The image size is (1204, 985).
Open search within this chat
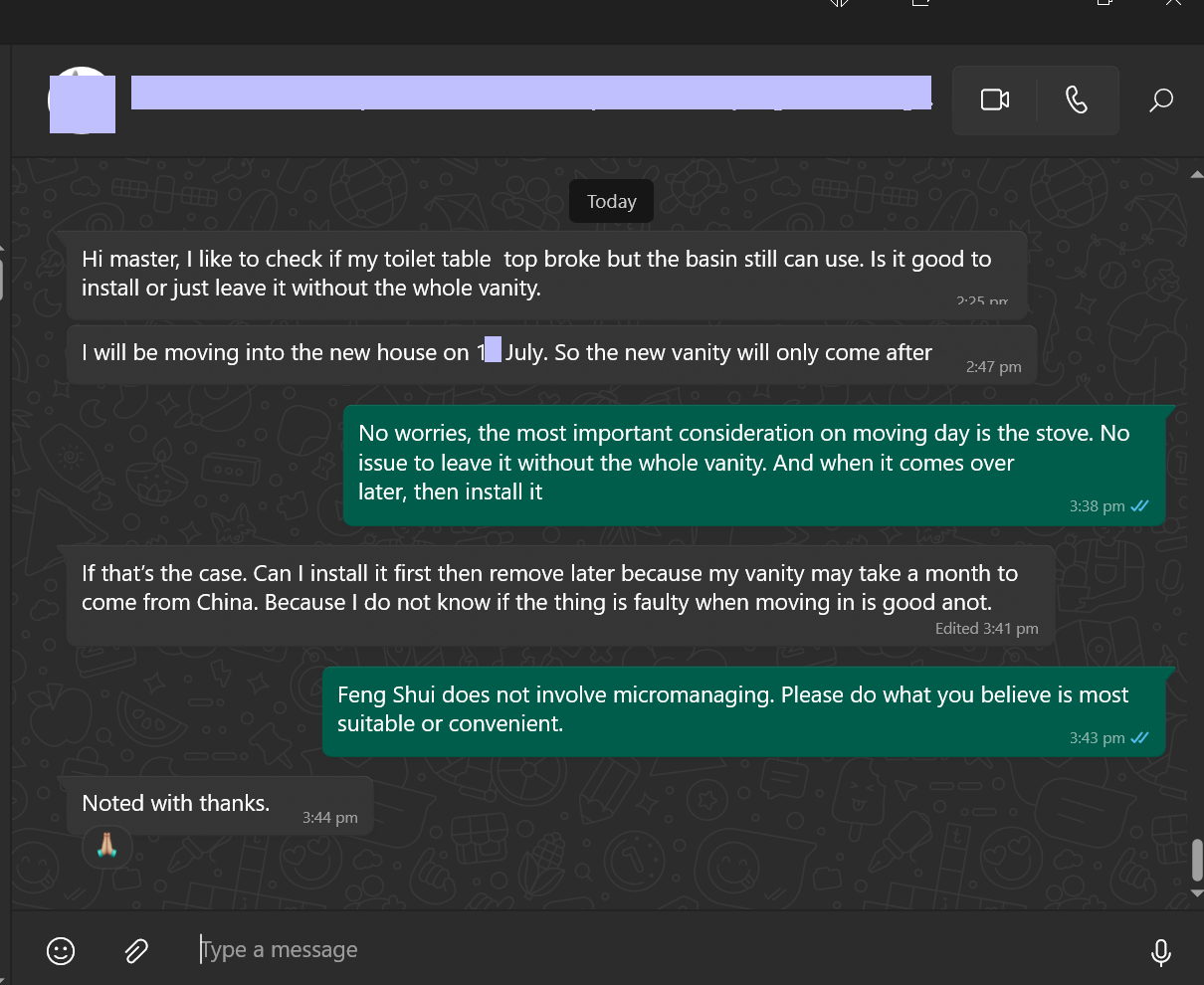[x=1160, y=99]
